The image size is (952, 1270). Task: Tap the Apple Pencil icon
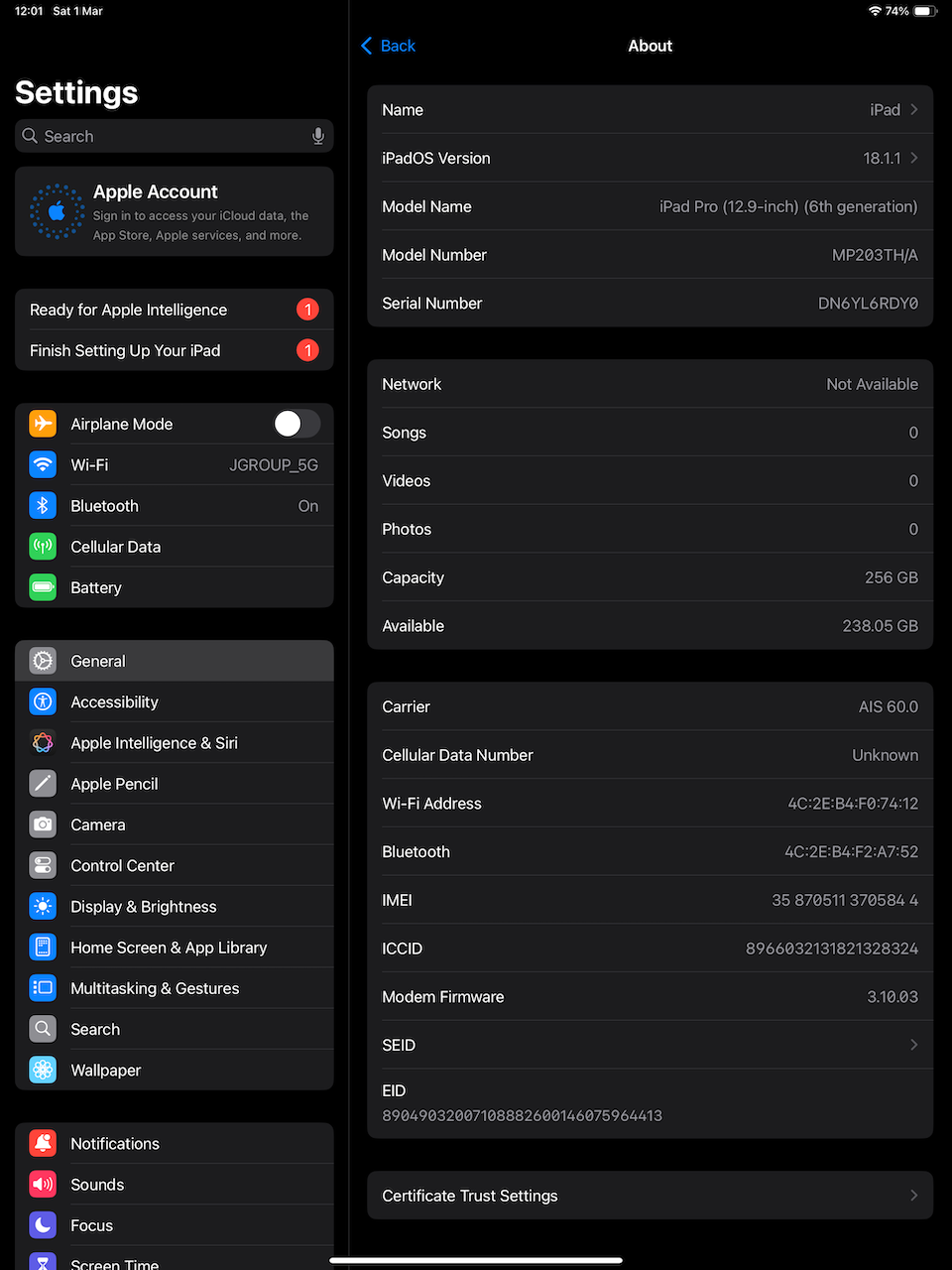(x=43, y=784)
